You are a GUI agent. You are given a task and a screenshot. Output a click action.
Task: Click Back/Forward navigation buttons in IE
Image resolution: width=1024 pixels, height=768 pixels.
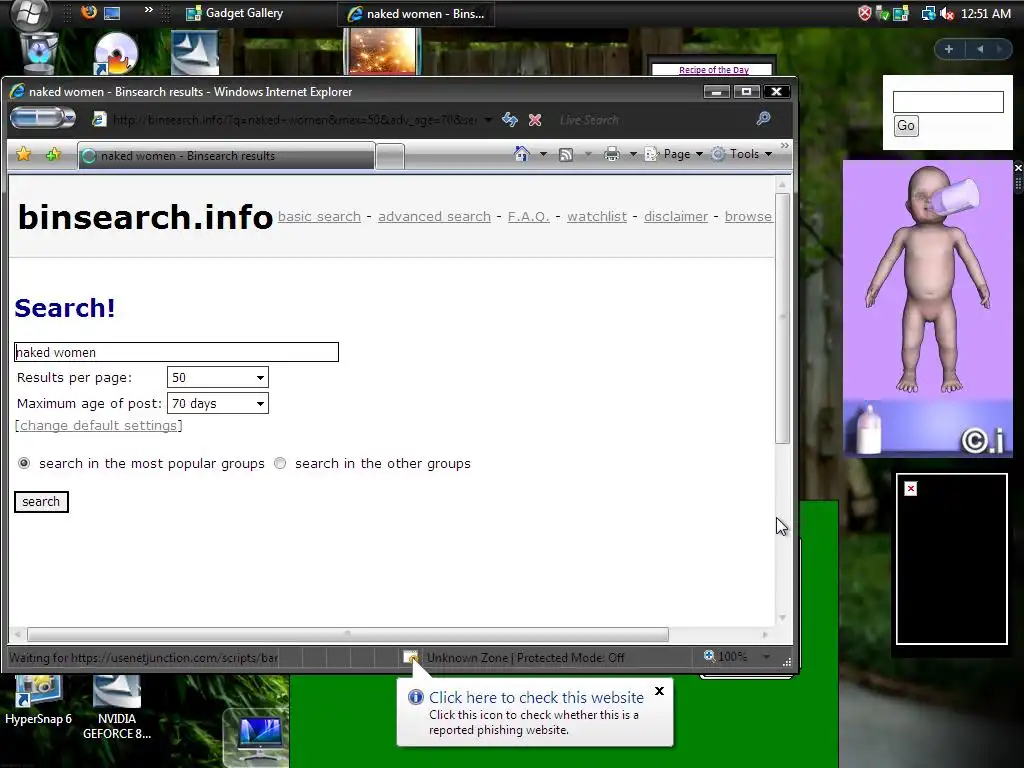(42, 118)
